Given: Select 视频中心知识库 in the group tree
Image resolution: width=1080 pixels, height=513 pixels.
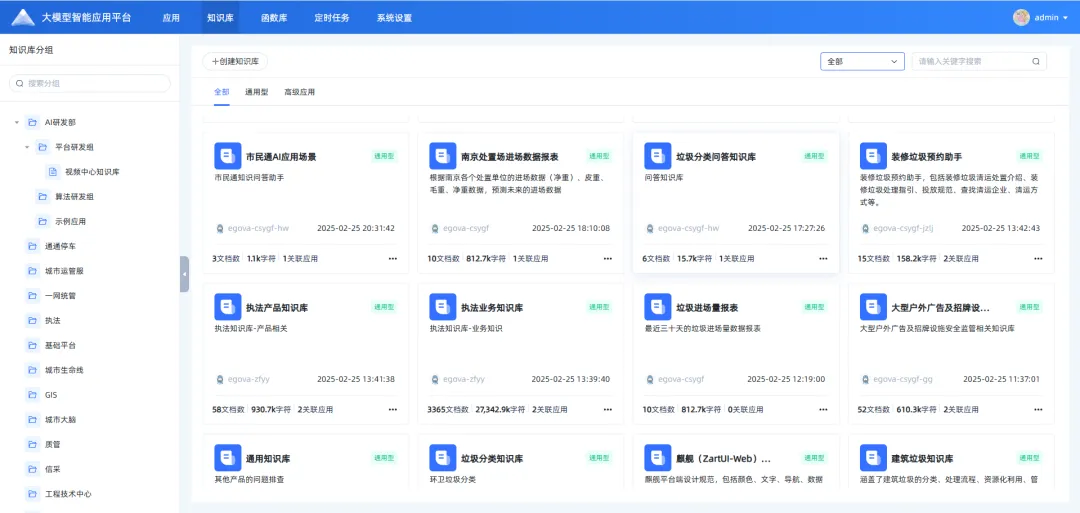Looking at the screenshot, I should point(92,172).
